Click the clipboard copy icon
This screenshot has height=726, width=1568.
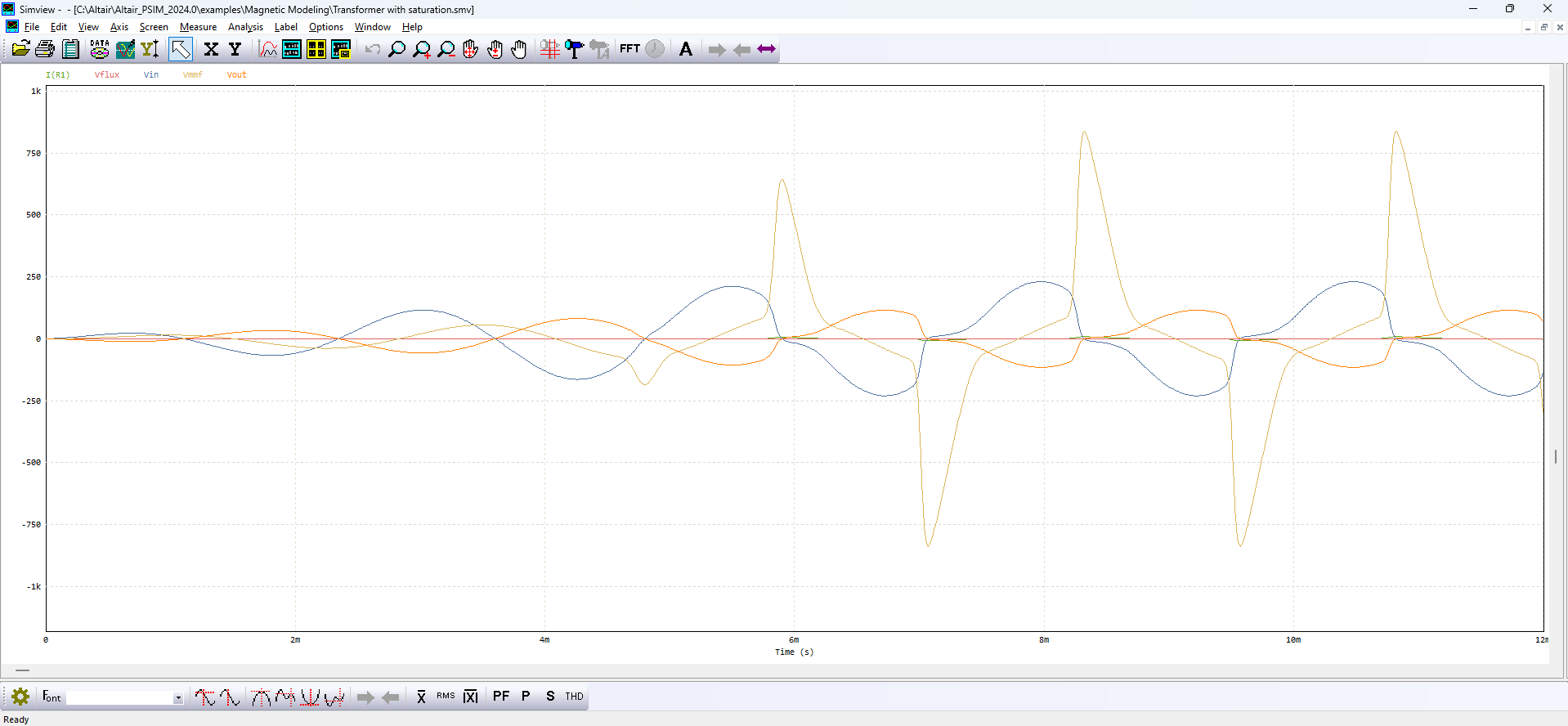[x=71, y=50]
